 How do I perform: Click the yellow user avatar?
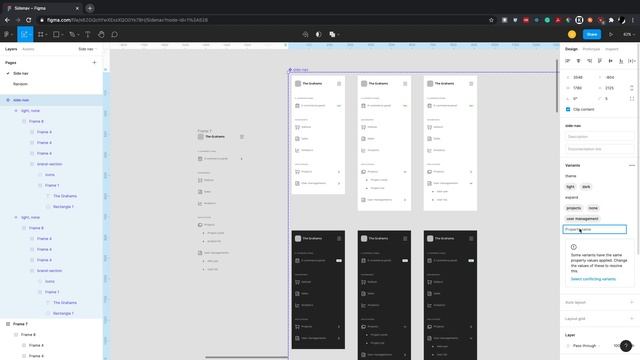pos(572,35)
